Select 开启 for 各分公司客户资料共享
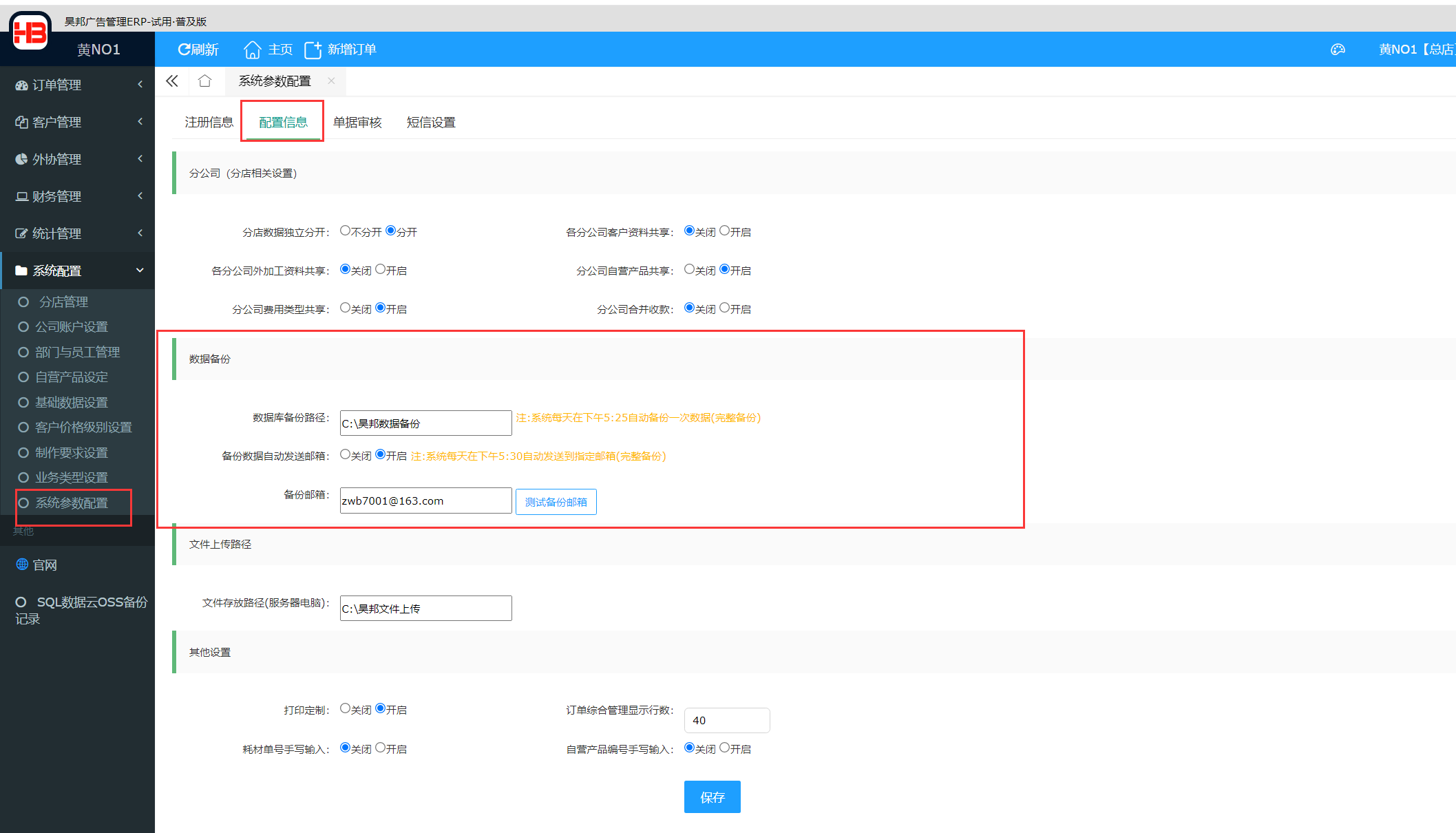Screen dimensions: 1456x833 coord(725,231)
